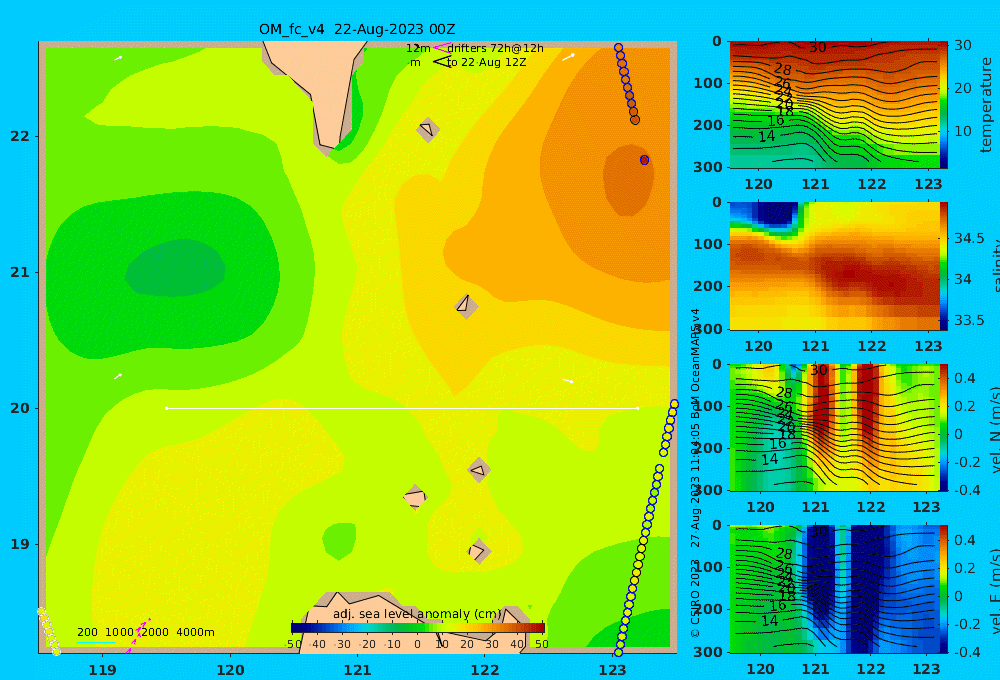This screenshot has width=1000, height=680.
Task: Click the 'to 22 Aug 12Z' legend text
Action: tap(487, 63)
